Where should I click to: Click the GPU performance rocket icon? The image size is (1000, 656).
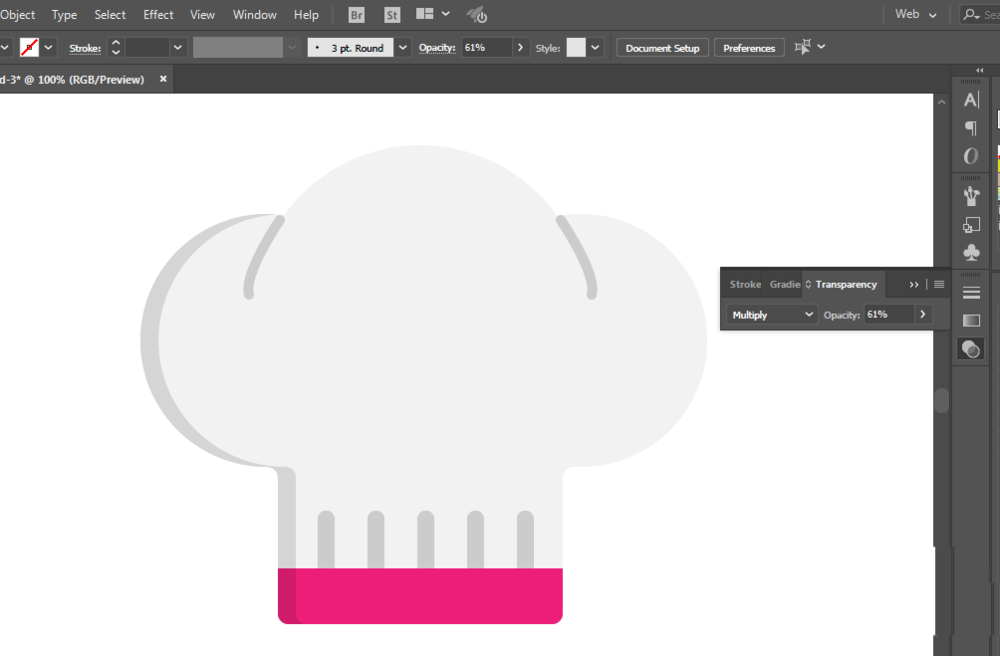click(476, 15)
